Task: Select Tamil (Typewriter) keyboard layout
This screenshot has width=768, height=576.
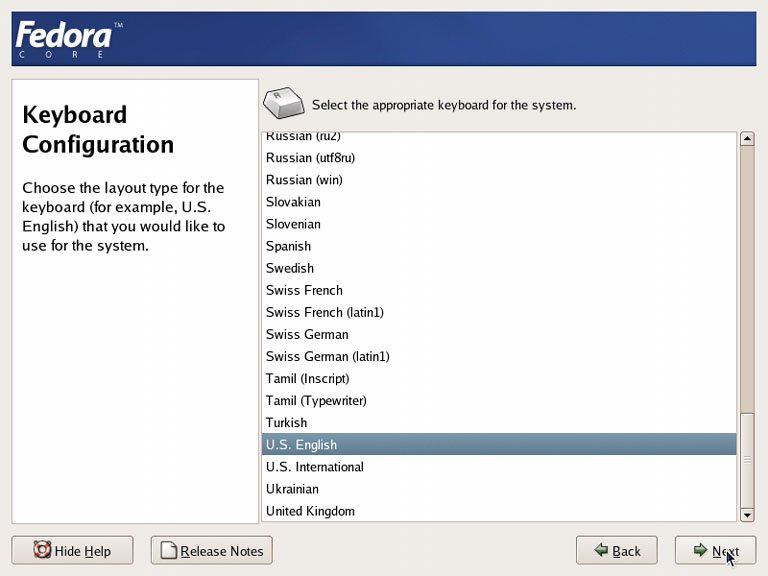Action: (x=316, y=401)
